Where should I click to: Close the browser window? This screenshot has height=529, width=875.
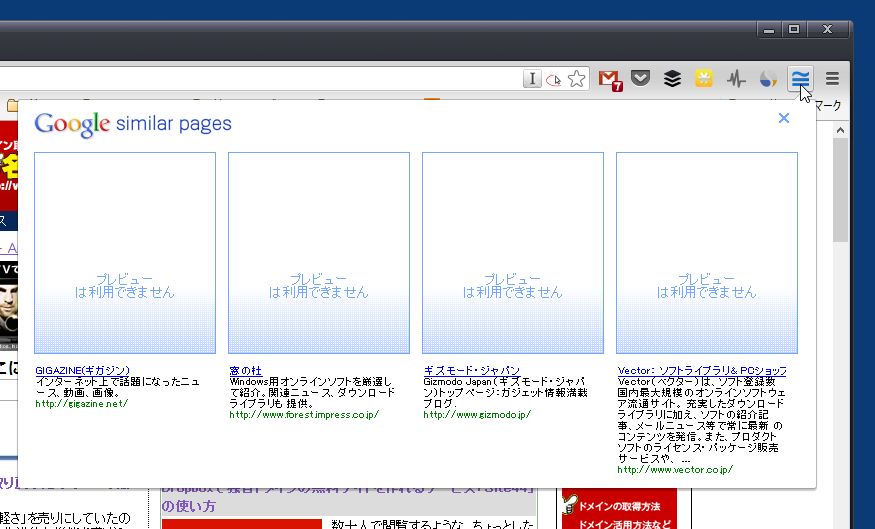pyautogui.click(x=828, y=30)
